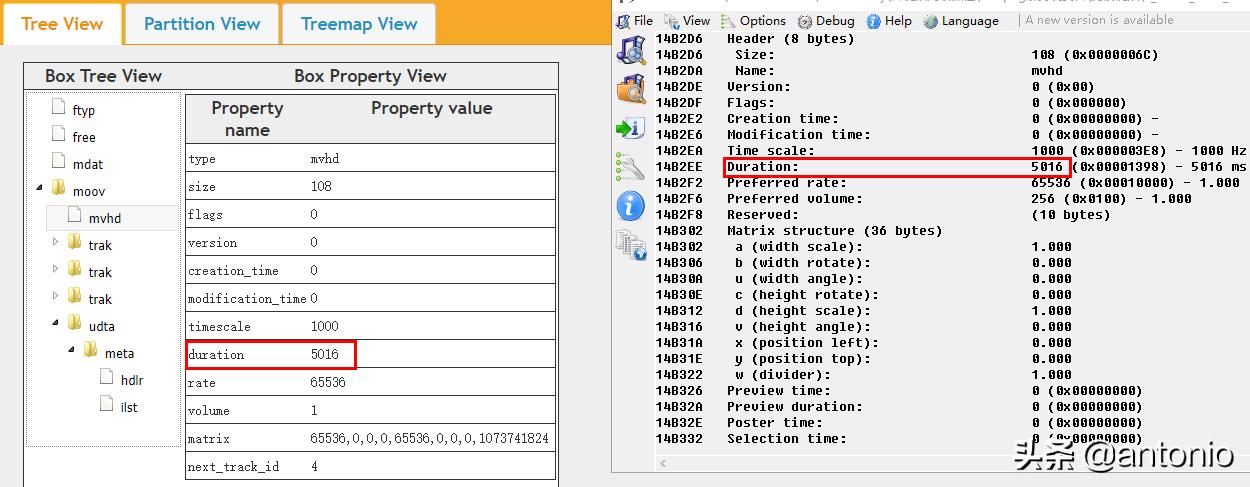Select the ilst box in the tree
The image size is (1250, 487).
pos(129,407)
